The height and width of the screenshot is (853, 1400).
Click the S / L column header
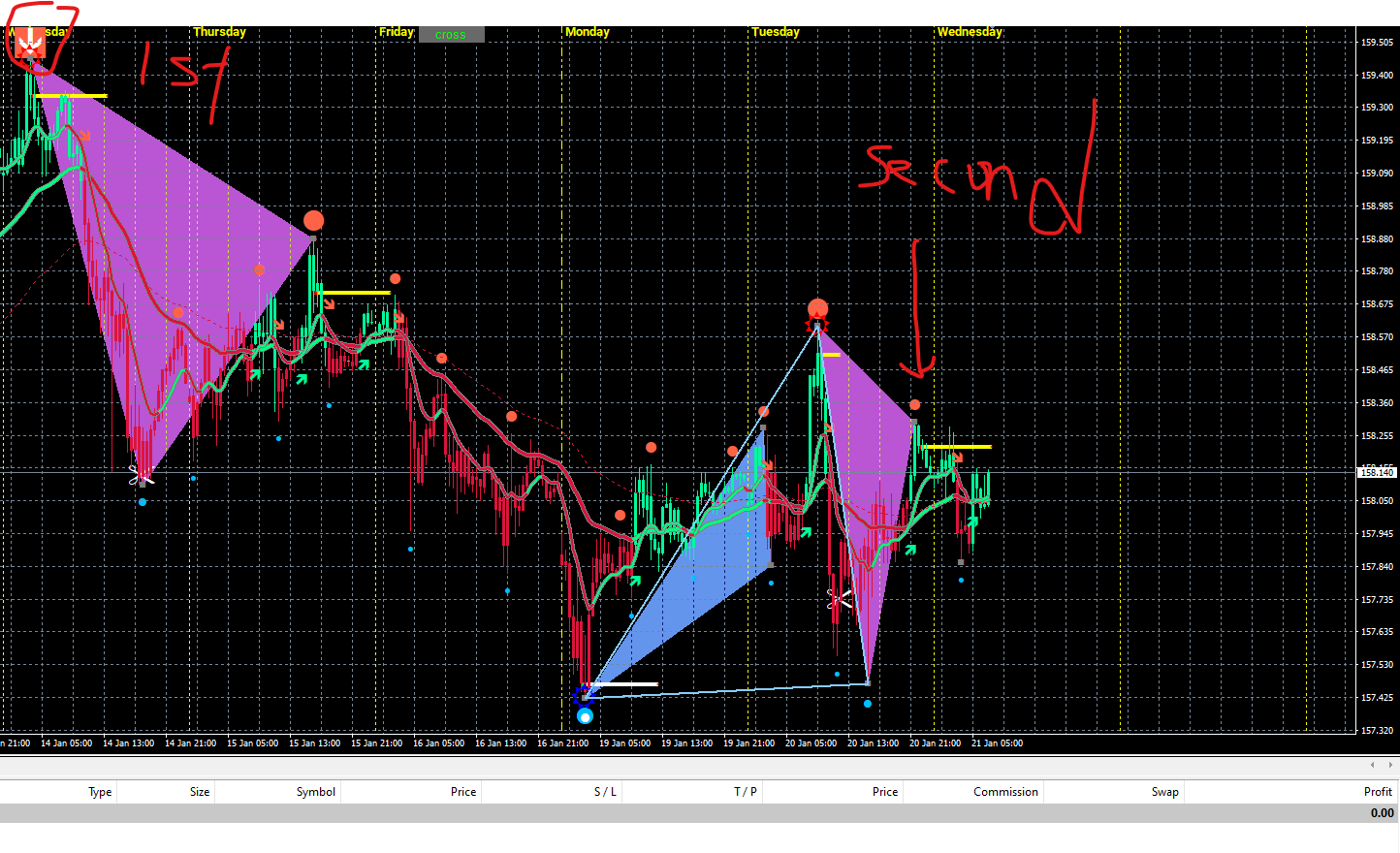[605, 792]
